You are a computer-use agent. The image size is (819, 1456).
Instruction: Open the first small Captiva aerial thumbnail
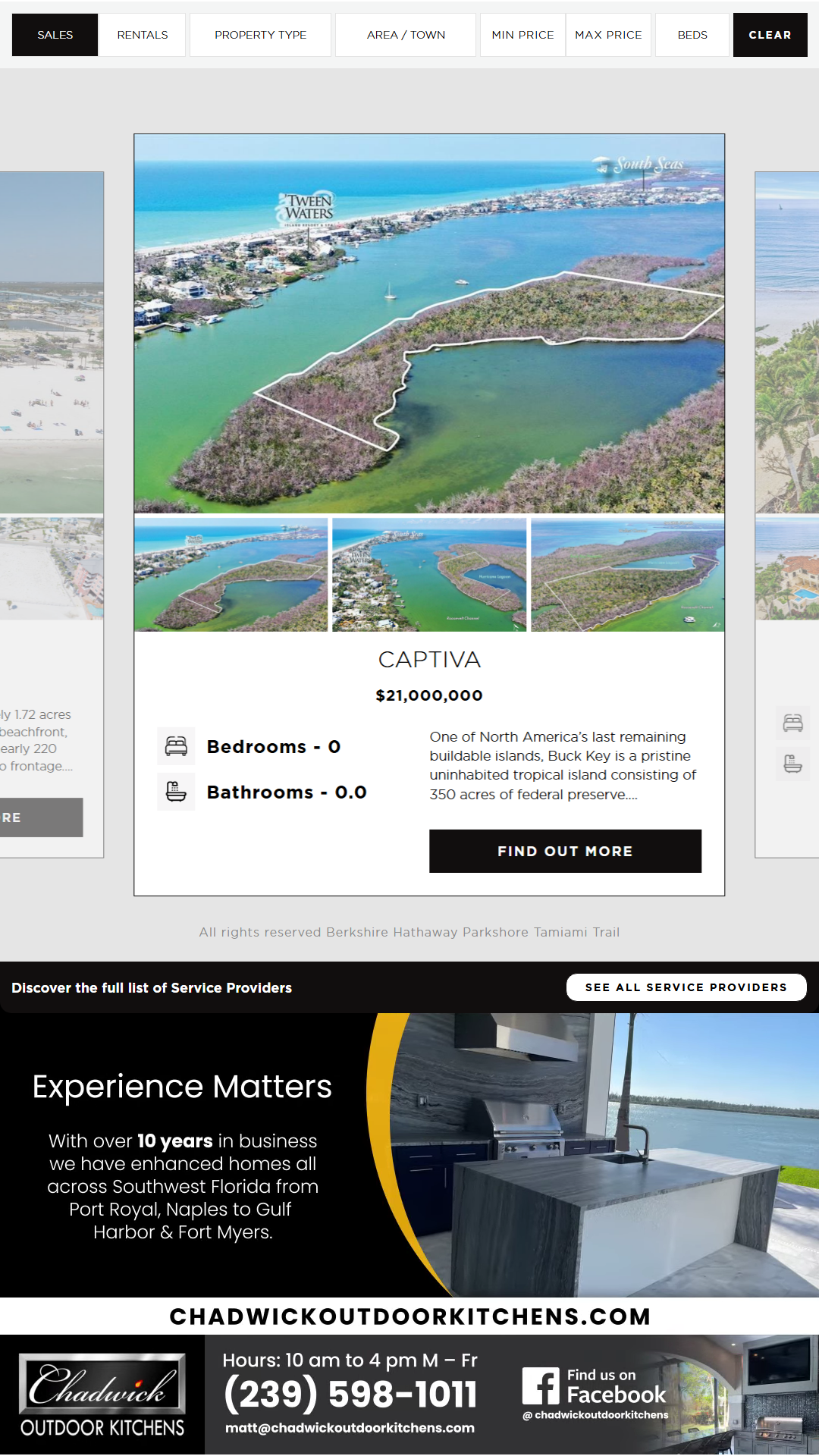[x=231, y=575]
